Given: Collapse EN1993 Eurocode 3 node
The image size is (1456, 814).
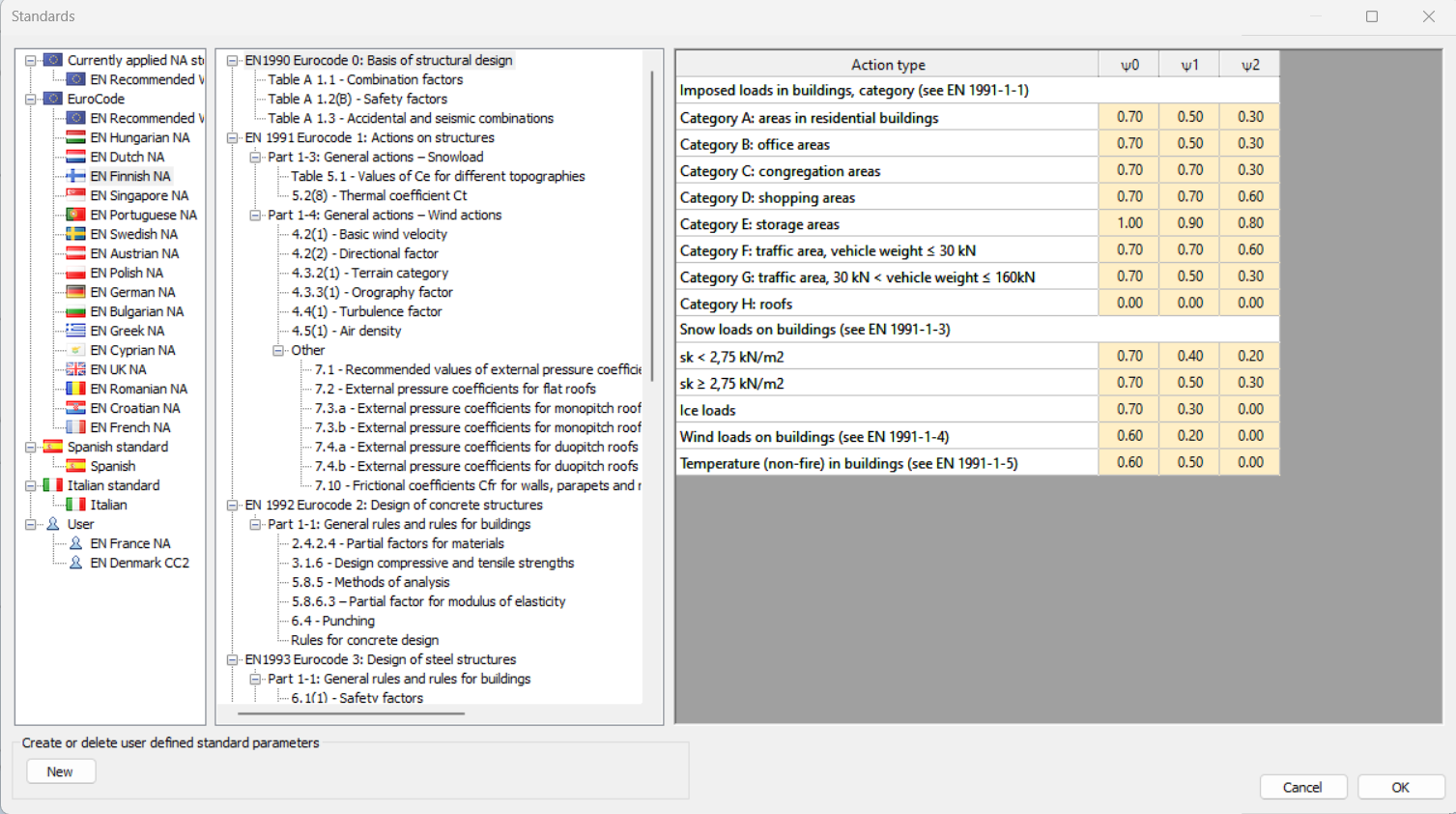Looking at the screenshot, I should coord(232,659).
